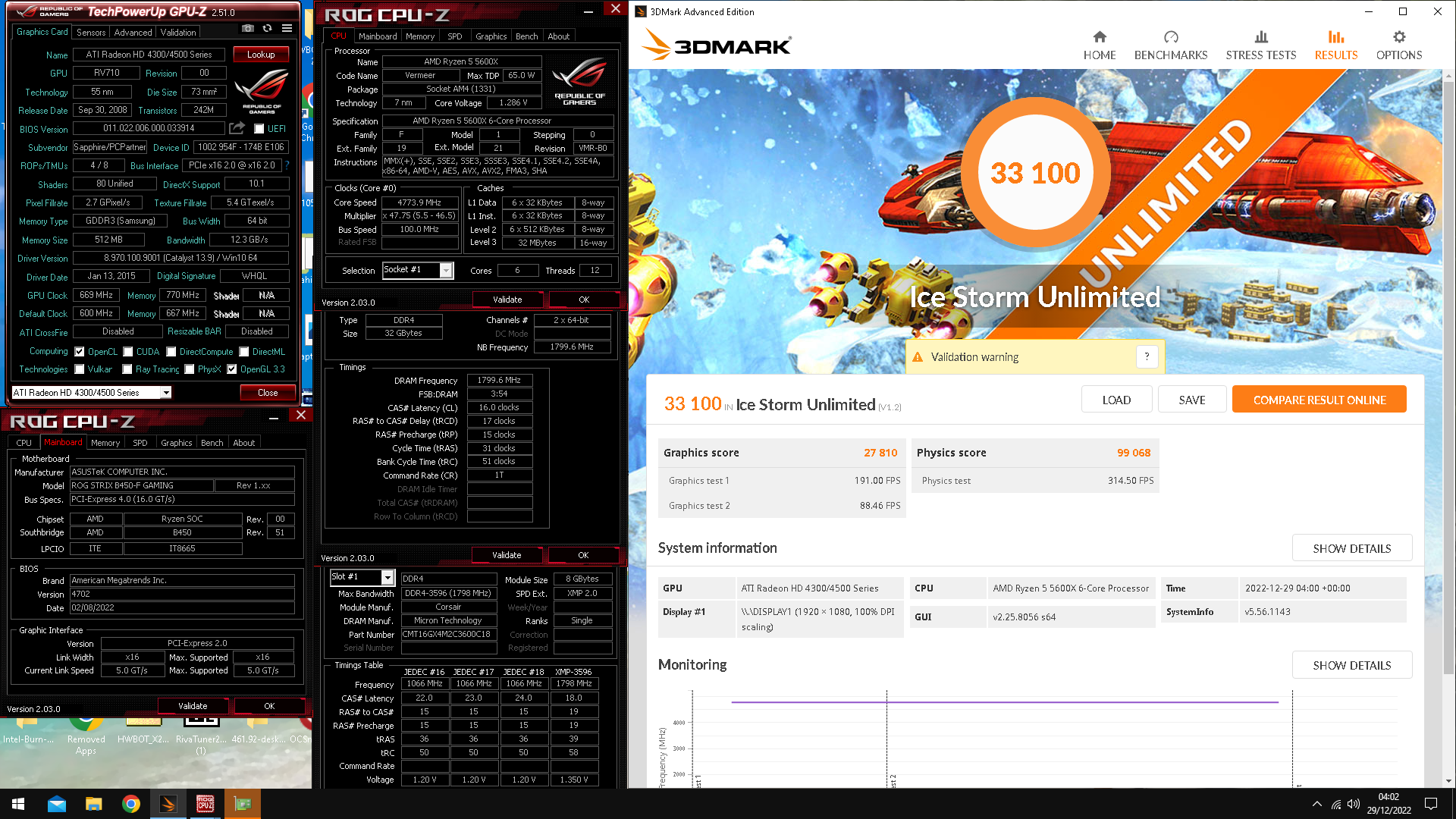Toggle the PhysX checkbox
The image size is (1456, 819).
click(x=190, y=369)
